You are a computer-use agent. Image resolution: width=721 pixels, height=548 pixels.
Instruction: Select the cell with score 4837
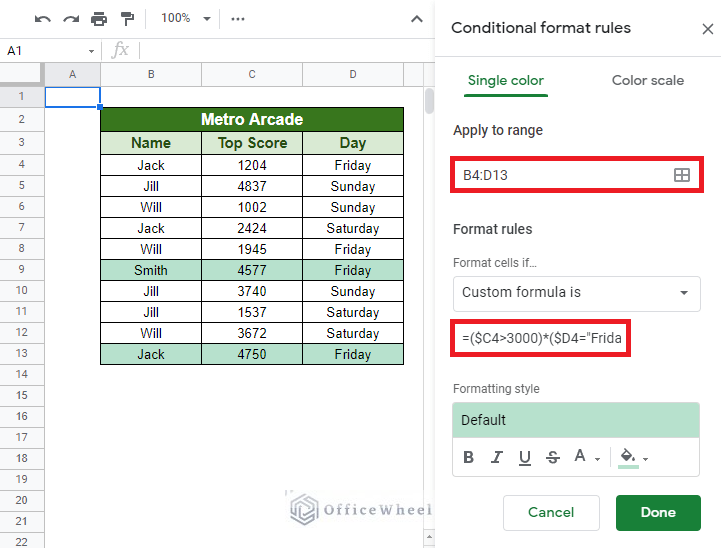252,186
